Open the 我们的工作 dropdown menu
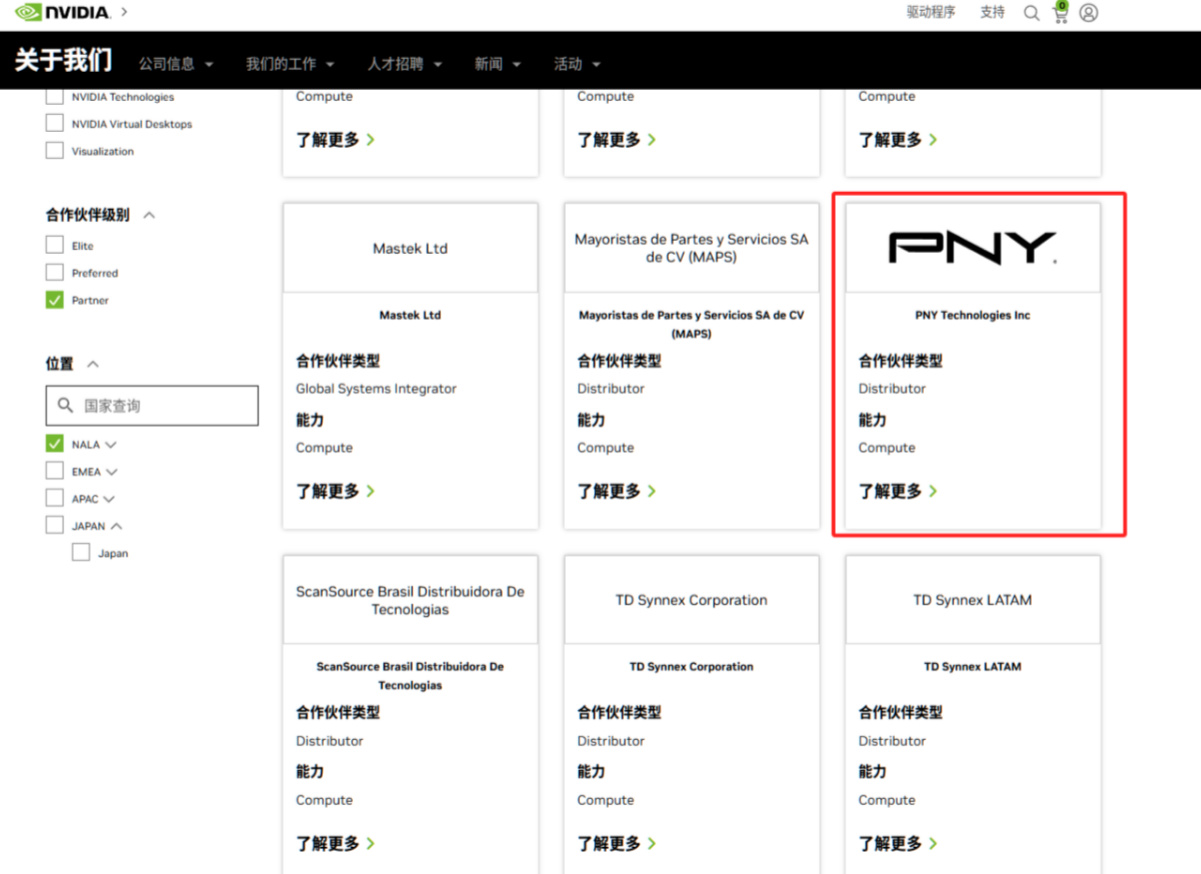This screenshot has width=1201, height=874. pos(290,64)
